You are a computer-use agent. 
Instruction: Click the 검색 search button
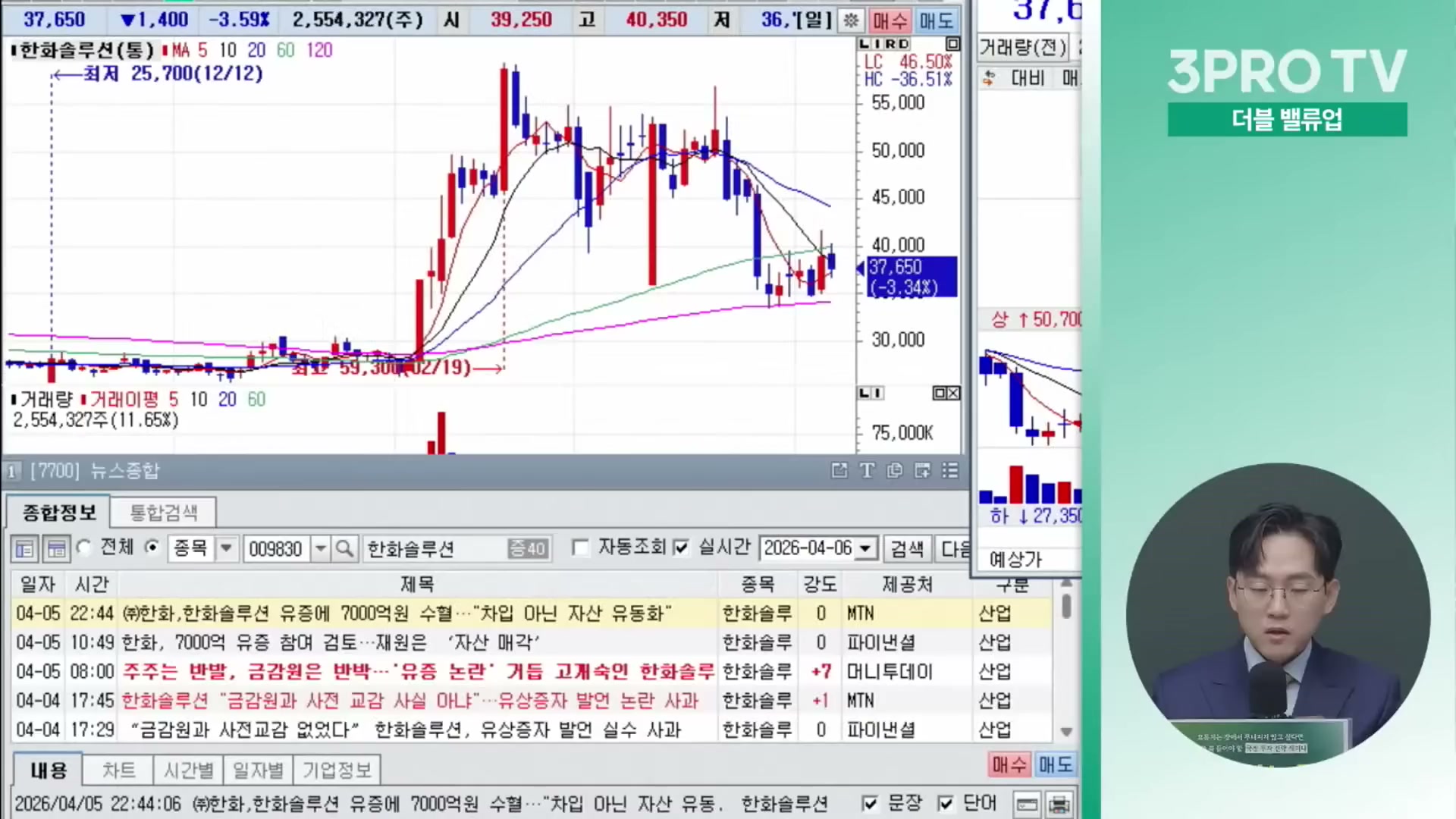click(907, 548)
